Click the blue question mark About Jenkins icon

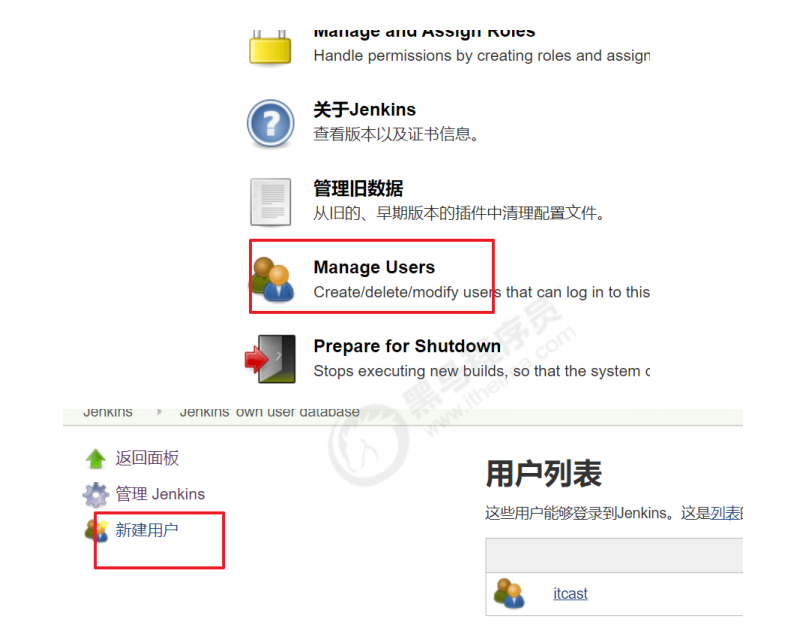pos(270,123)
